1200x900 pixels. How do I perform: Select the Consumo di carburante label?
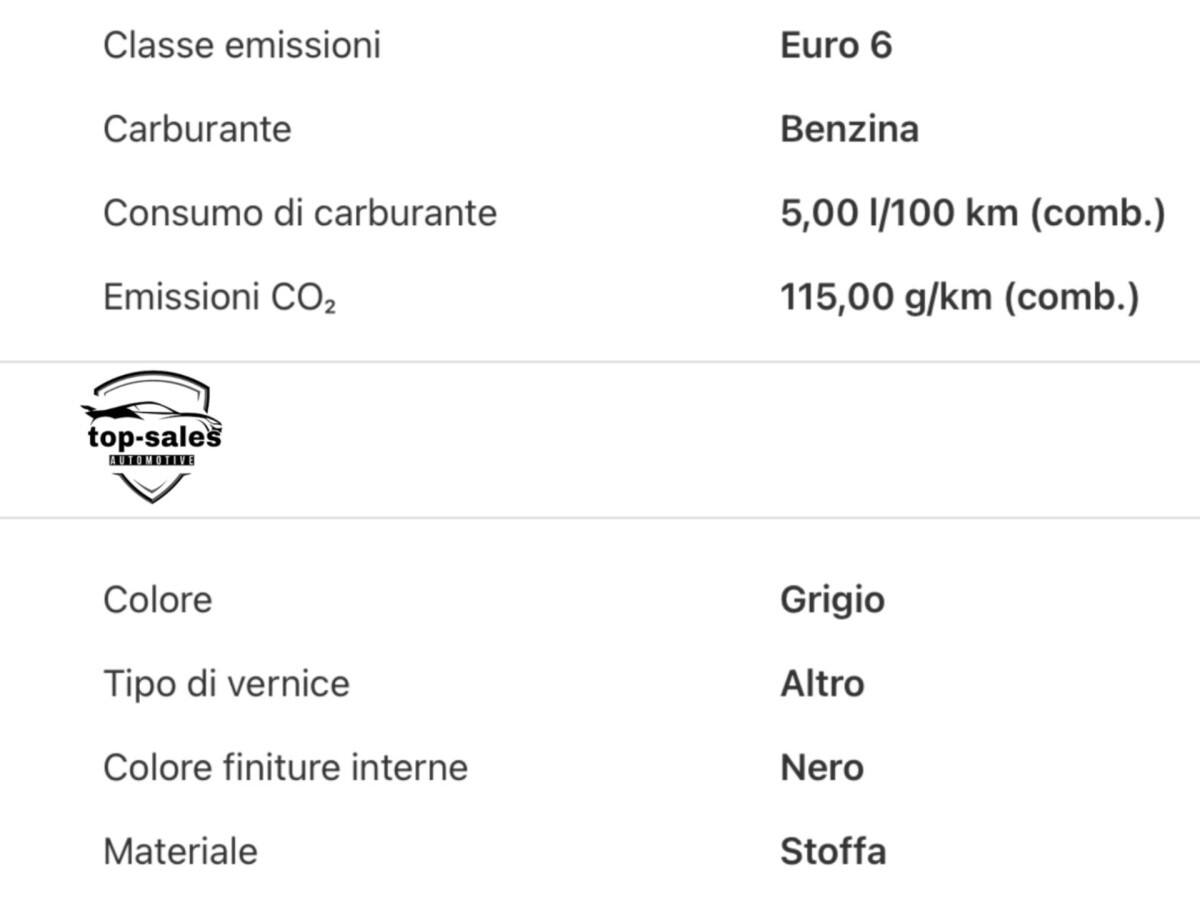click(x=300, y=213)
